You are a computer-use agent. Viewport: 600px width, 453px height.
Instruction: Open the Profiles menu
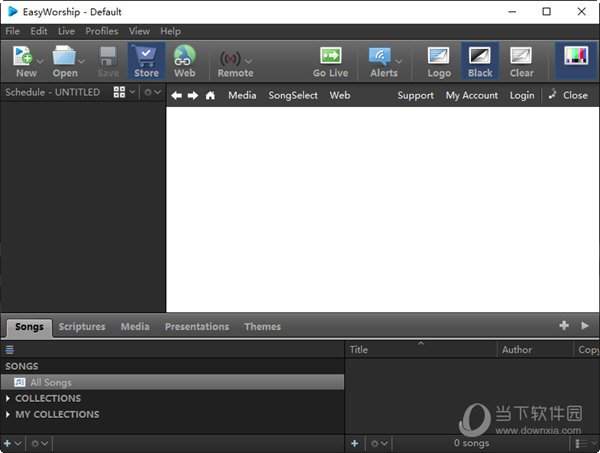point(102,31)
